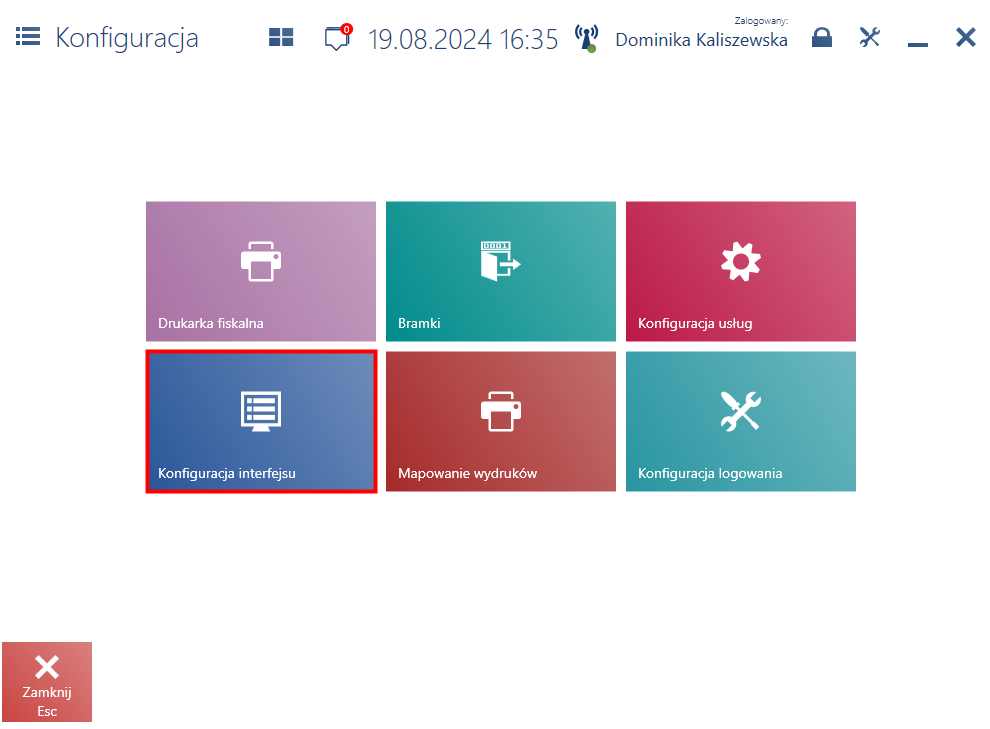Click the tile grid view icon
Screen dimensions: 990x729
point(281,37)
